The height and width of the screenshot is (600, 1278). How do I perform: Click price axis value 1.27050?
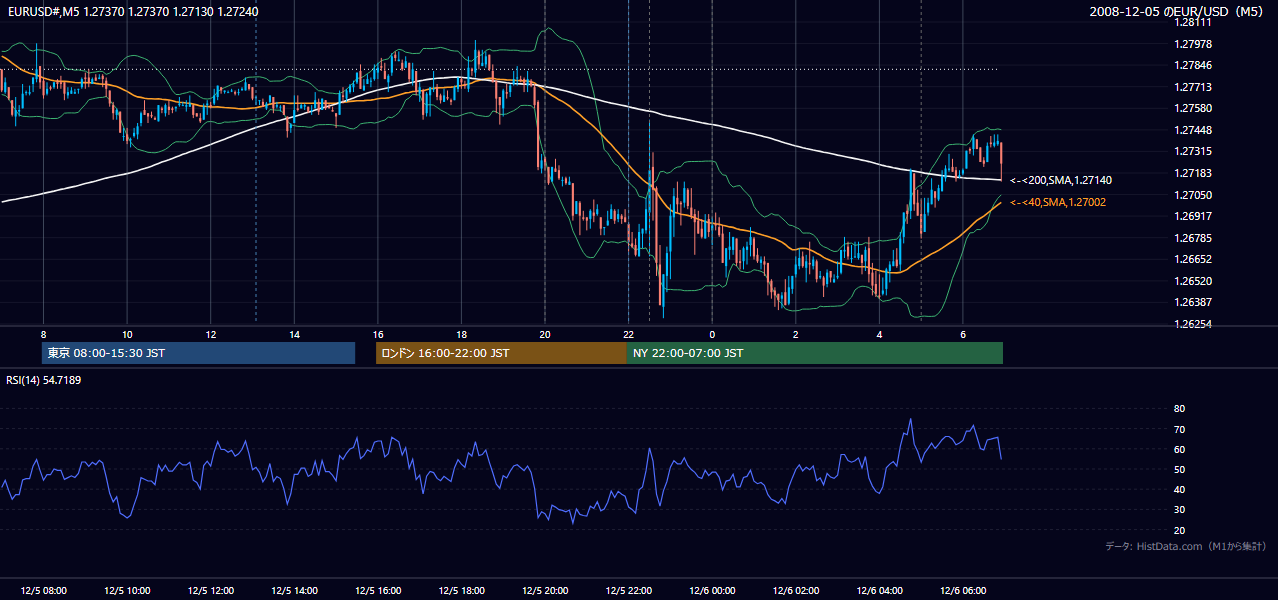point(1193,195)
